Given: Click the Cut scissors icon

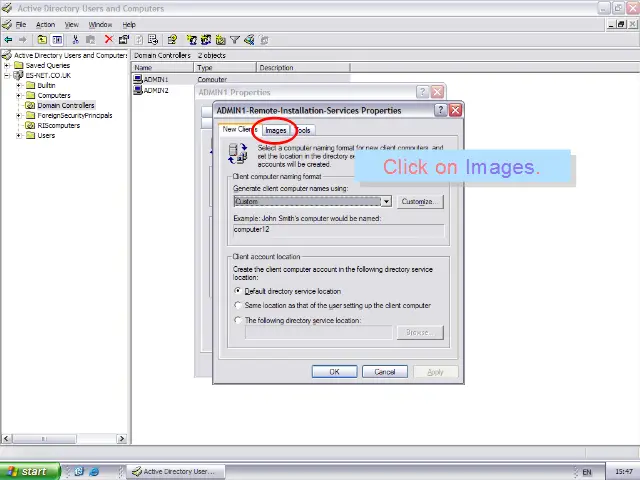Looking at the screenshot, I should (x=75, y=40).
